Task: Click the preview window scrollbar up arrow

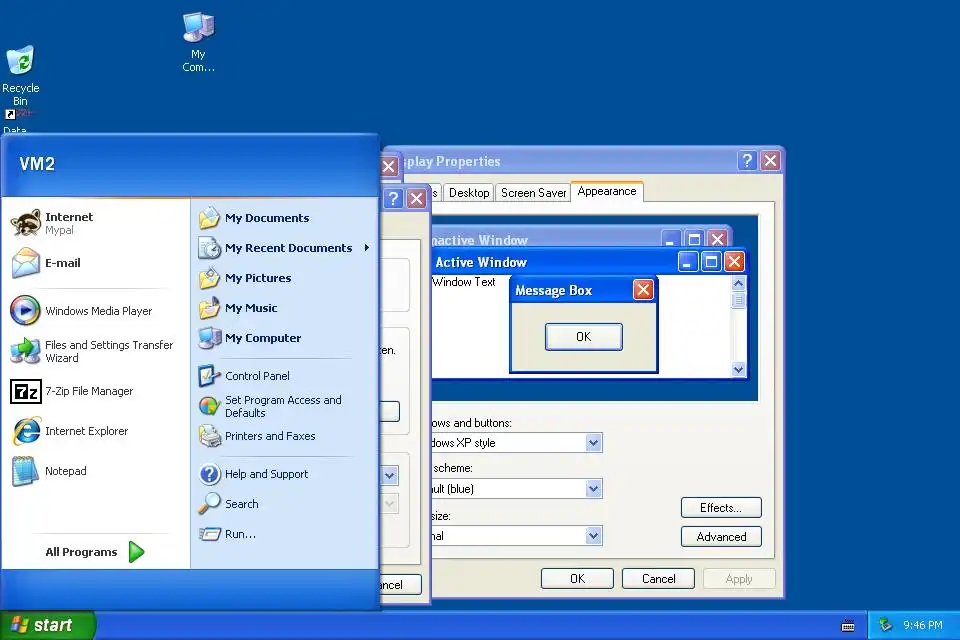Action: [x=738, y=284]
